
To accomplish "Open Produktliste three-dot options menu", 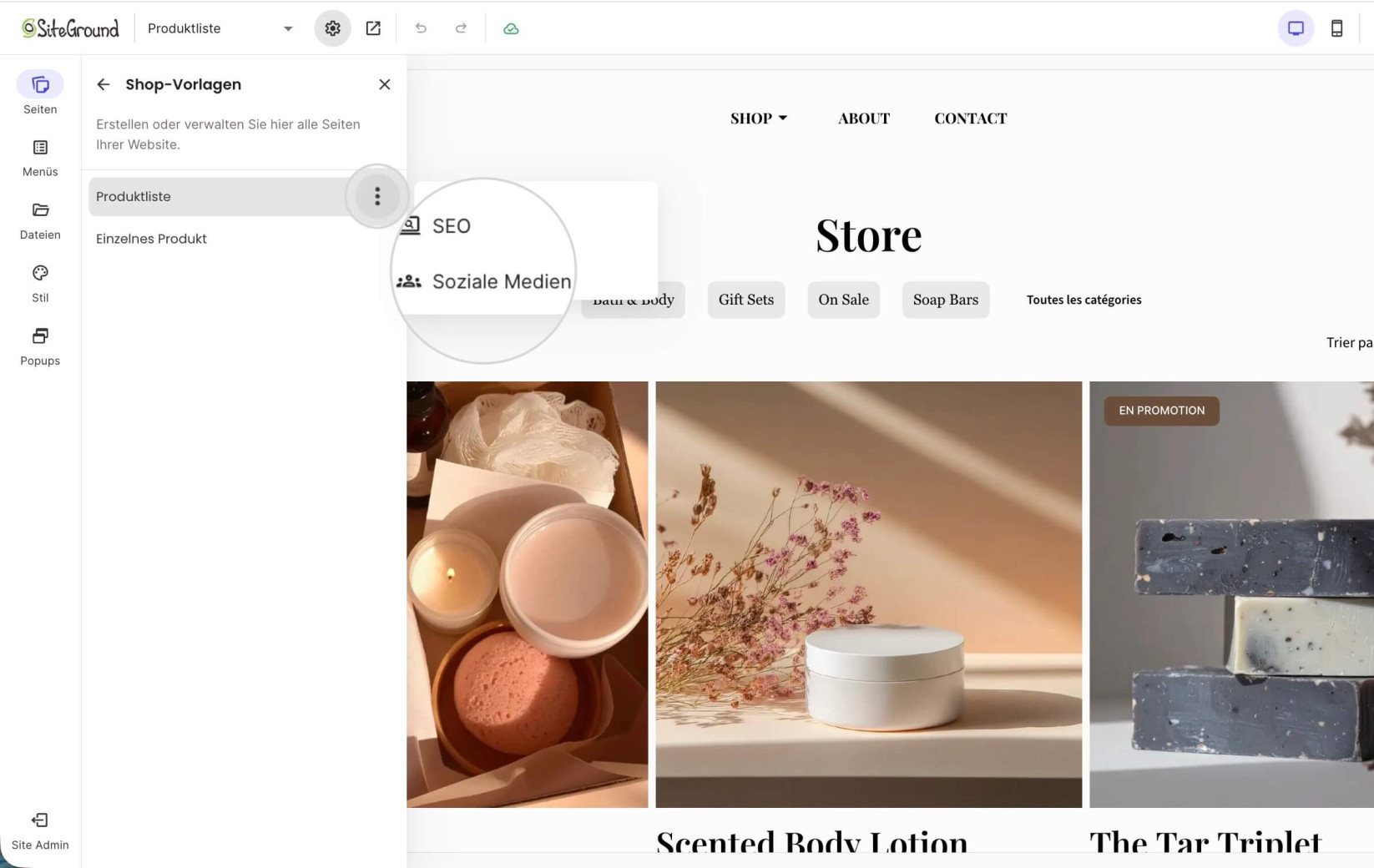I will coord(377,196).
